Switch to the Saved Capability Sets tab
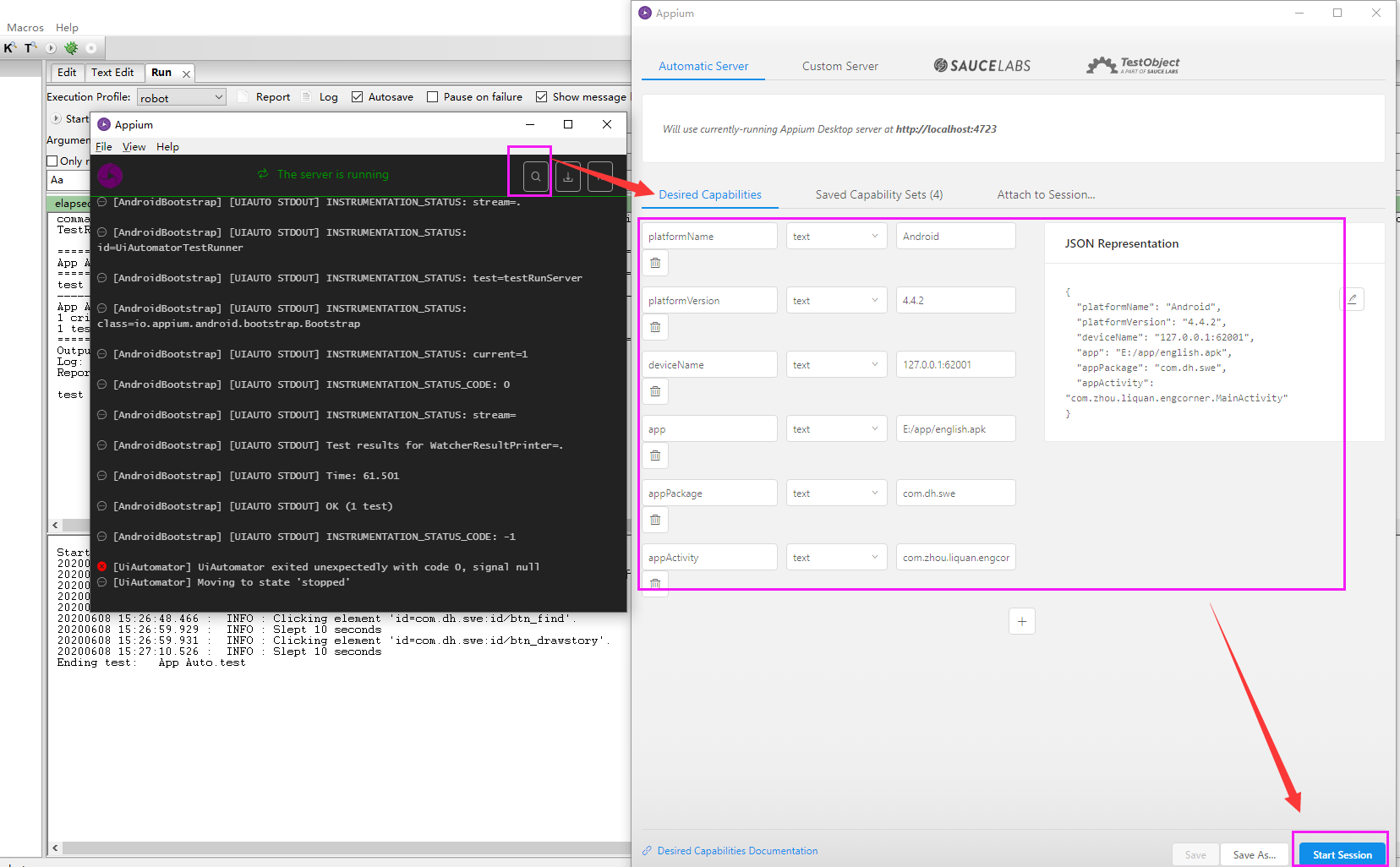The image size is (1400, 867). pos(878,194)
